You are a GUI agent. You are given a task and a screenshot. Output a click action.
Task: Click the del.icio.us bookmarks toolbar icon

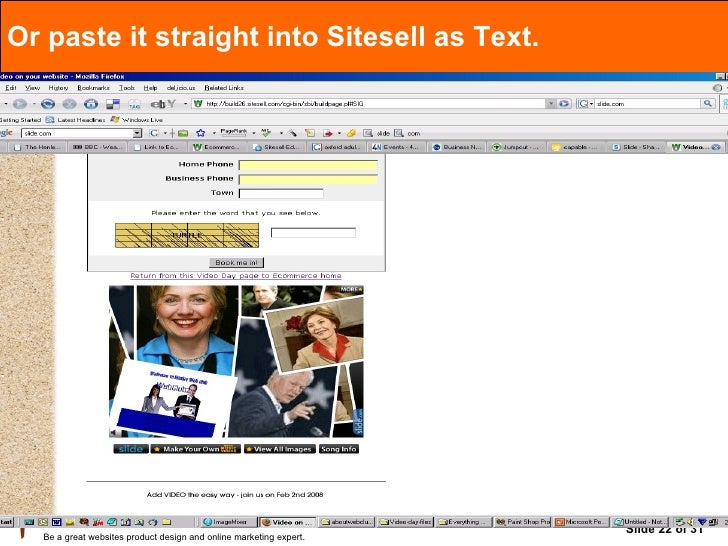pyautogui.click(x=113, y=104)
